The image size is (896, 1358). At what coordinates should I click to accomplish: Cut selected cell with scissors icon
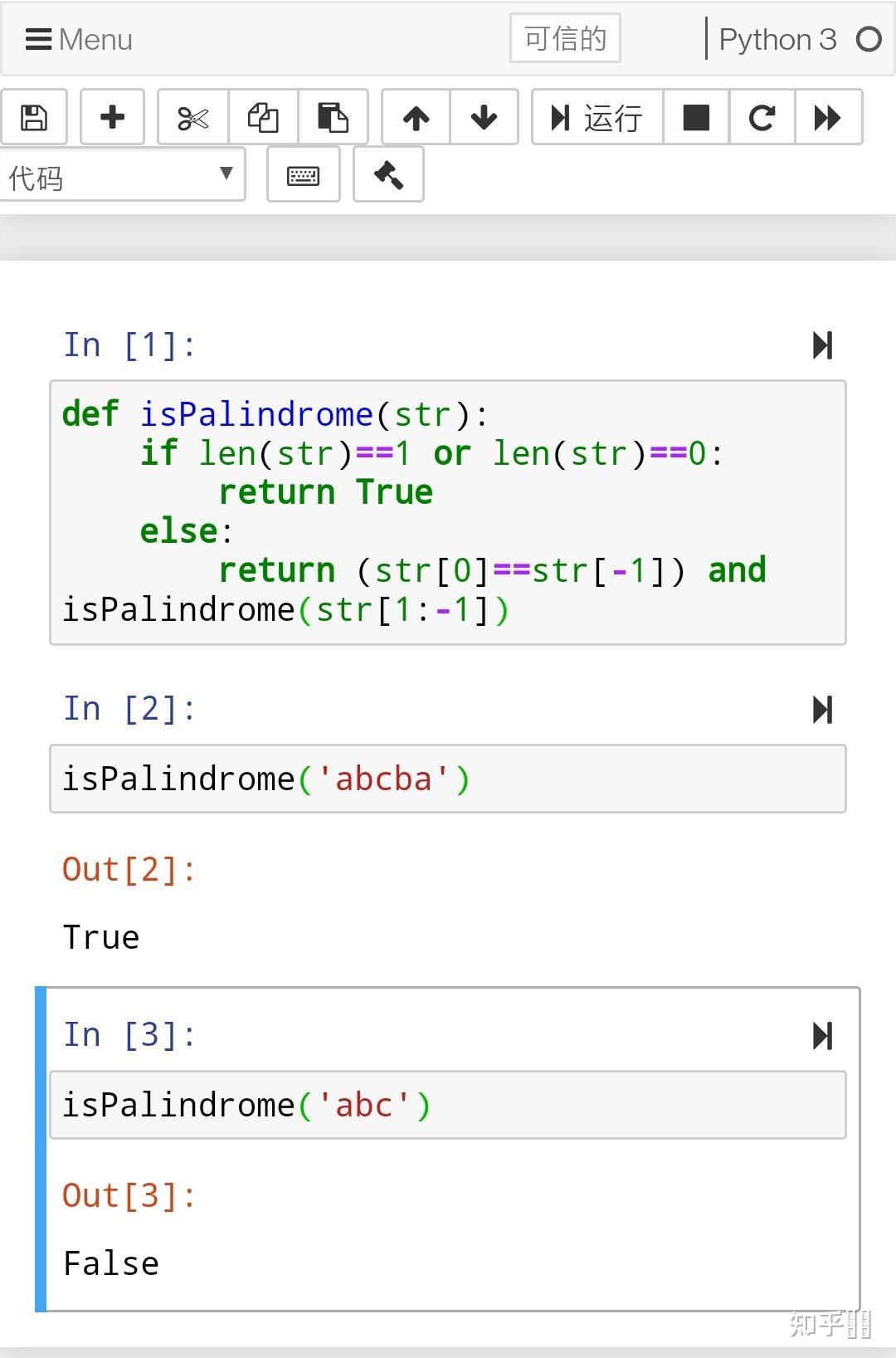click(x=193, y=117)
